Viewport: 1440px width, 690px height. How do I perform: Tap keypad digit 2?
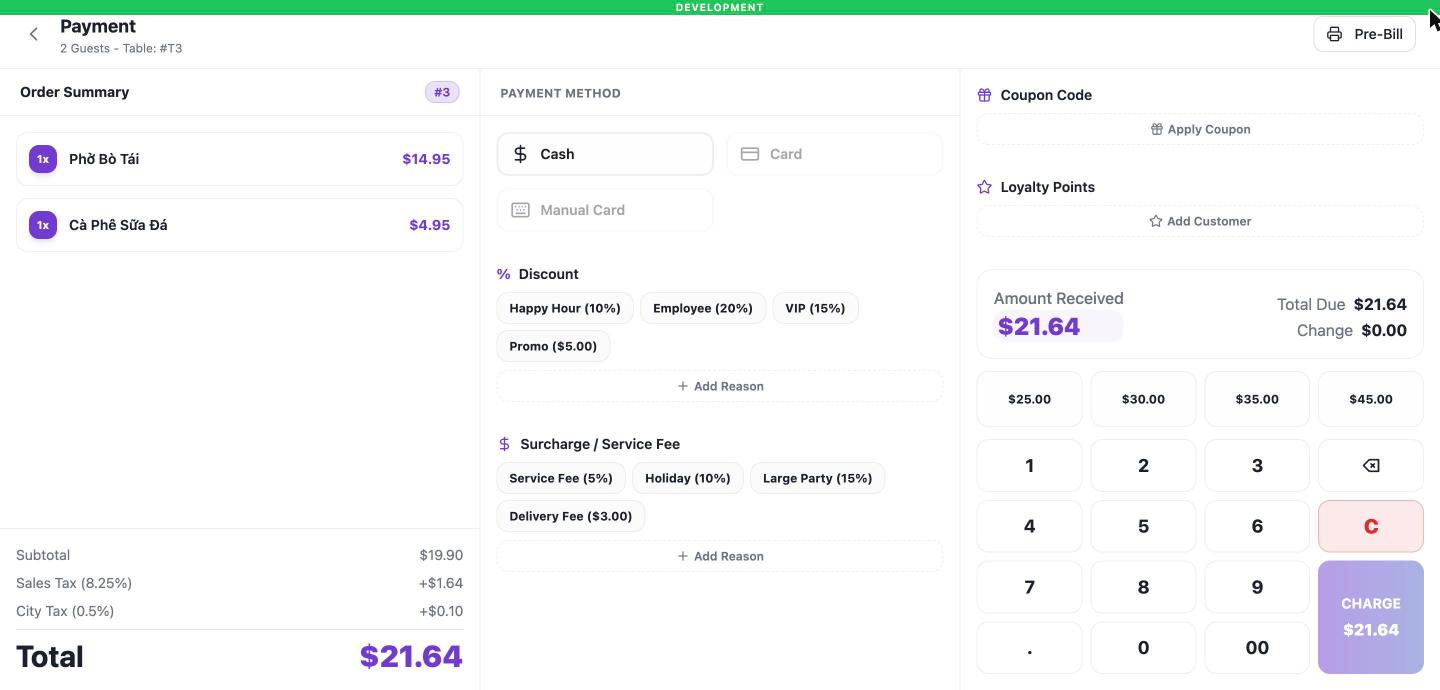click(x=1143, y=465)
